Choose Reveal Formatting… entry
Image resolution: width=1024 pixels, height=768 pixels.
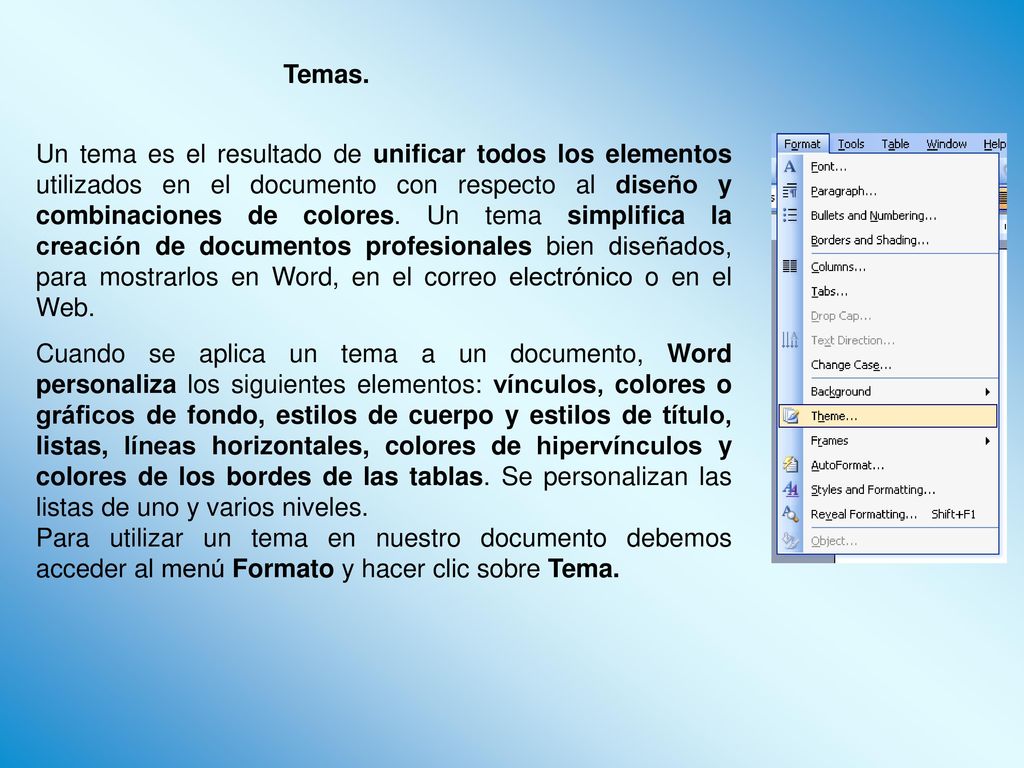(x=888, y=515)
